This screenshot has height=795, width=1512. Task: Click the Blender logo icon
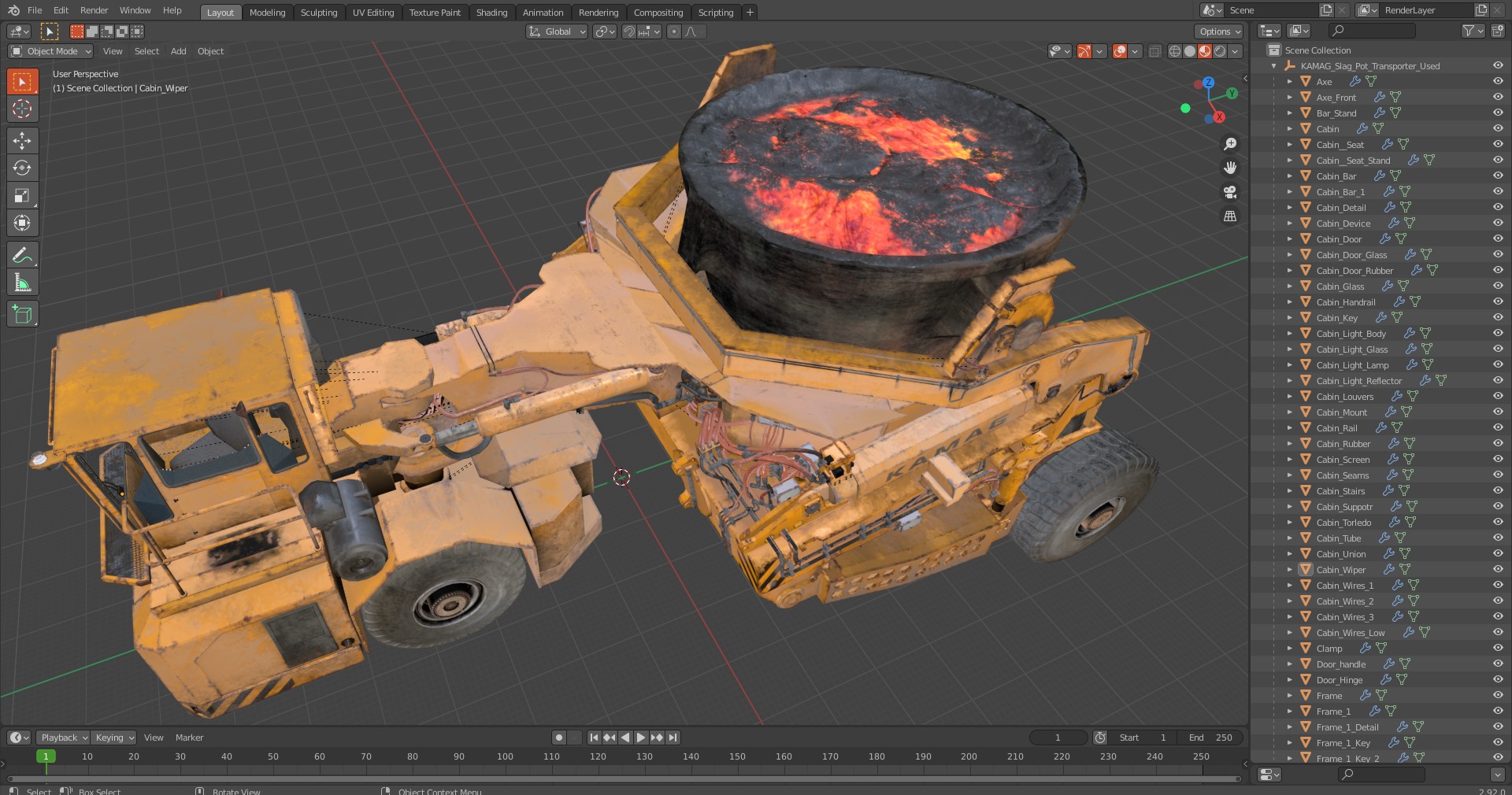(x=13, y=10)
